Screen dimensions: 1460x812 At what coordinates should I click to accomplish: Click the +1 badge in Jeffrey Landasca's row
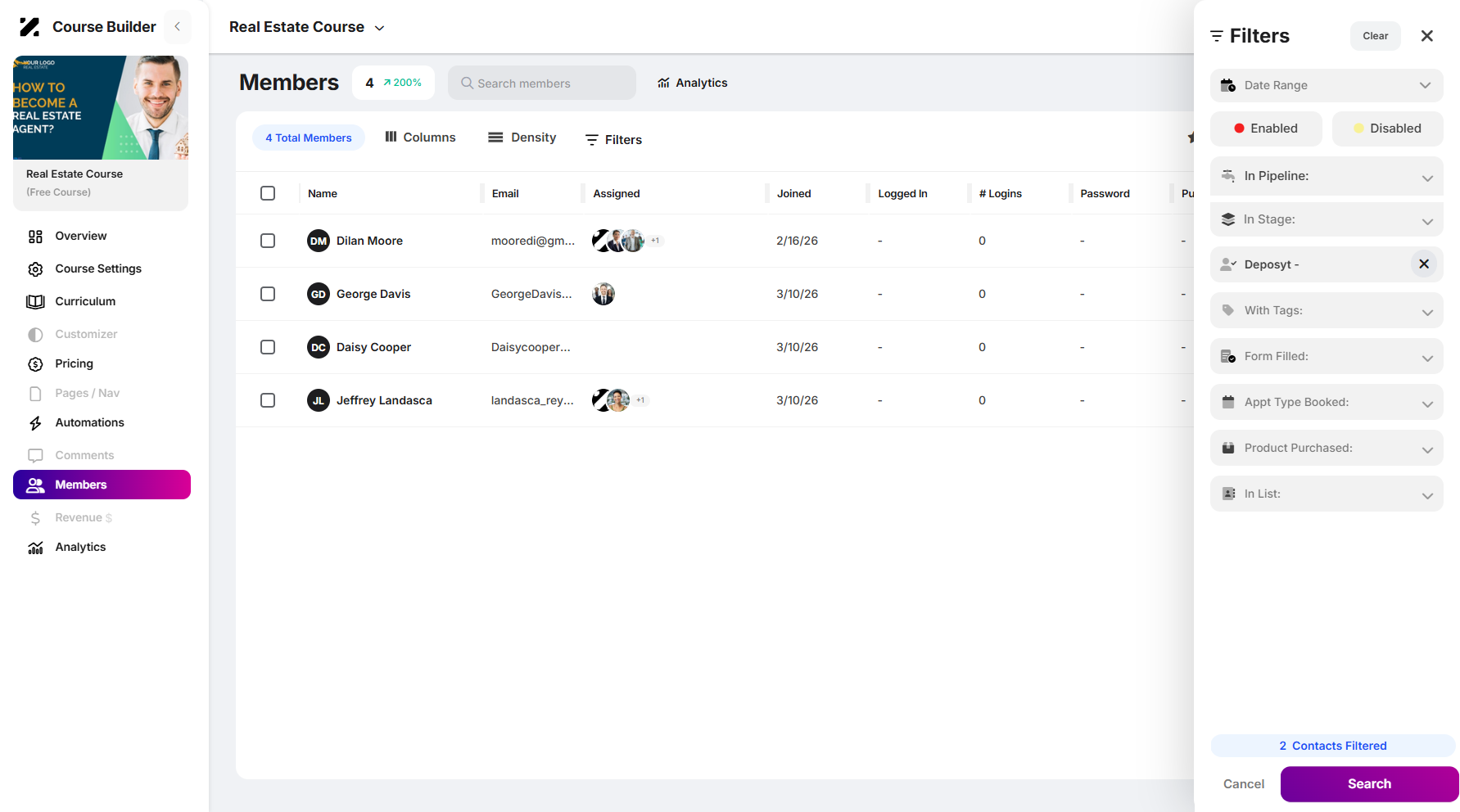pos(640,400)
